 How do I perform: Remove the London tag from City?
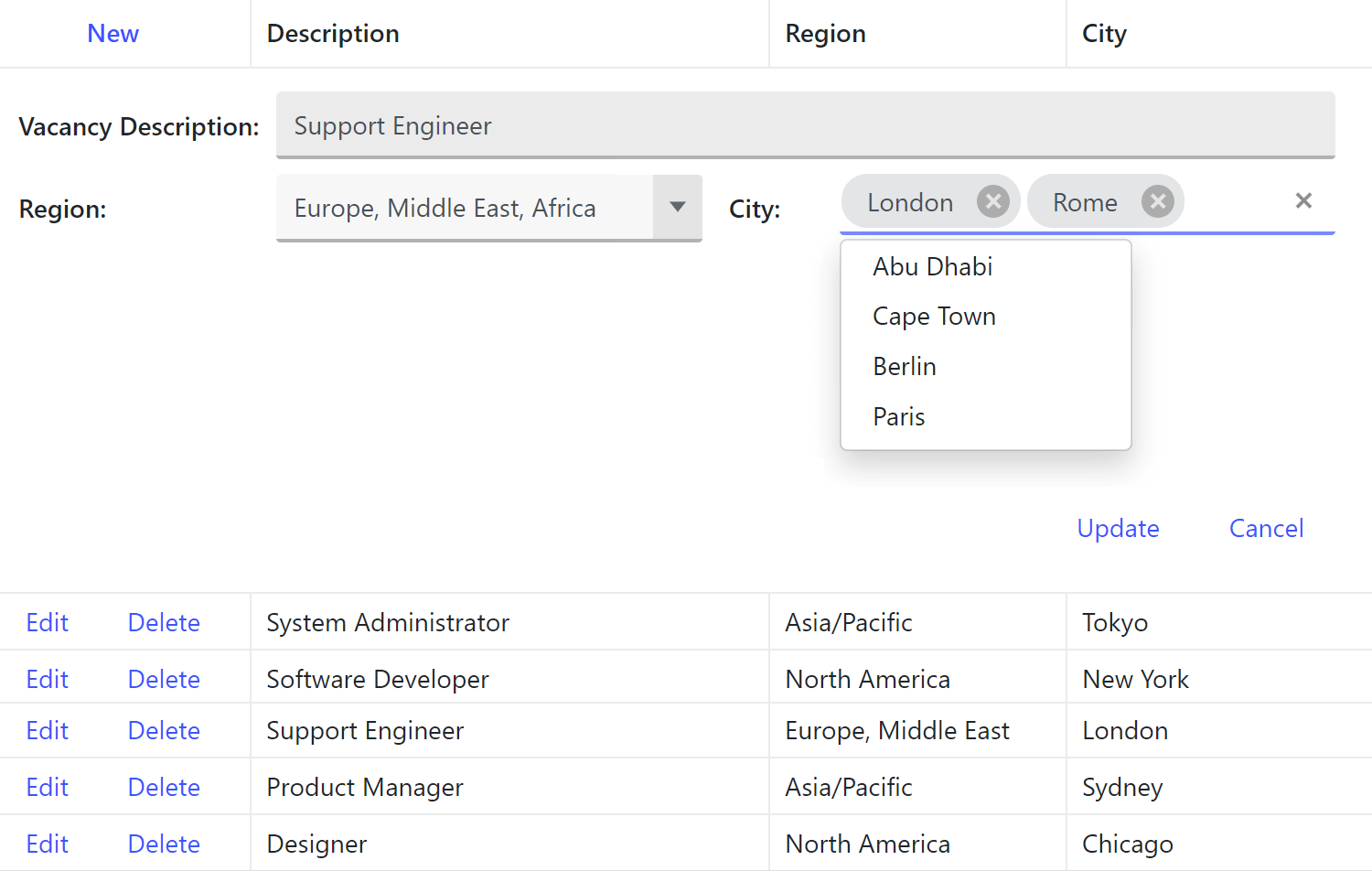pos(992,201)
